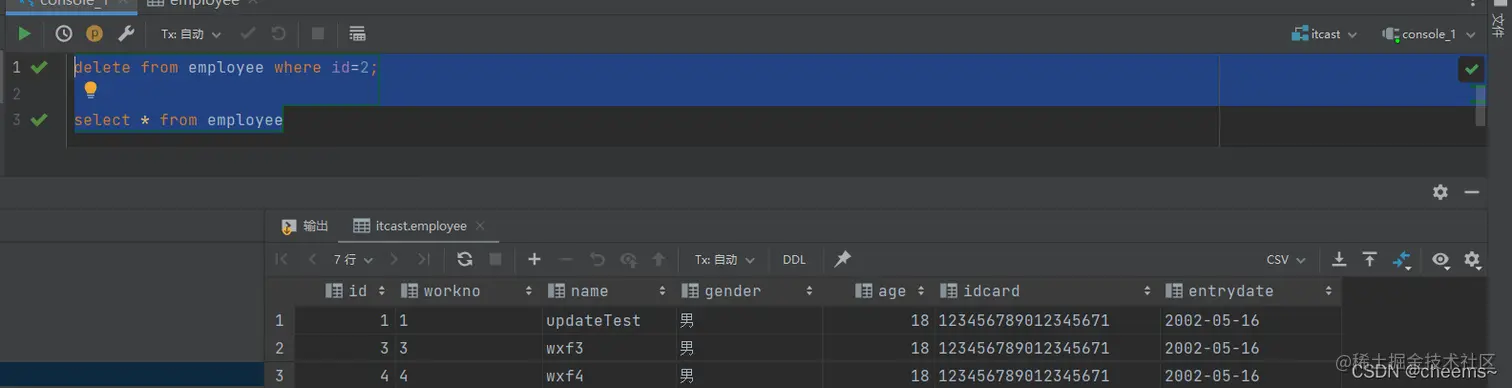
Task: Pin the result tab with pin icon
Action: click(x=843, y=259)
